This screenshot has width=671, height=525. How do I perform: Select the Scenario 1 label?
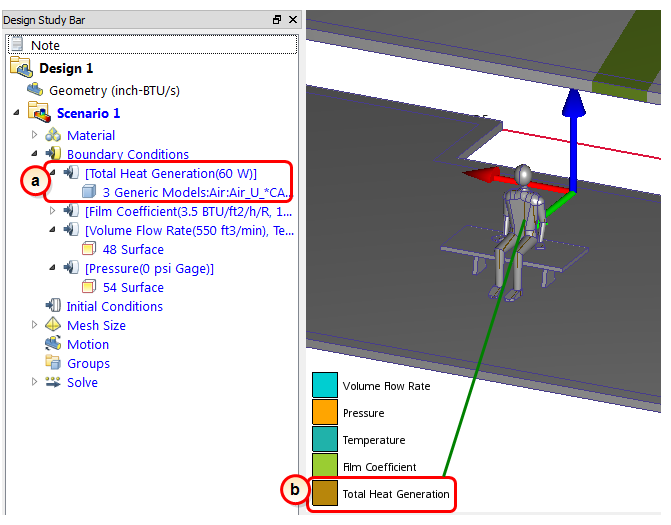point(88,113)
